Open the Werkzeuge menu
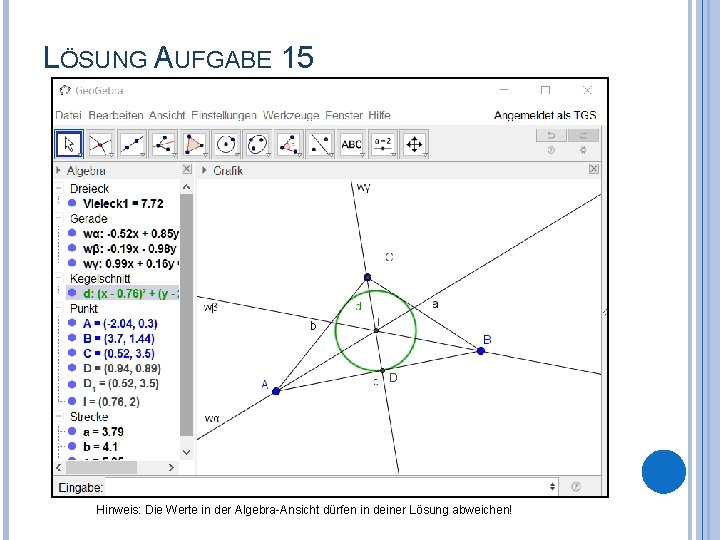720x540 pixels. 291,115
